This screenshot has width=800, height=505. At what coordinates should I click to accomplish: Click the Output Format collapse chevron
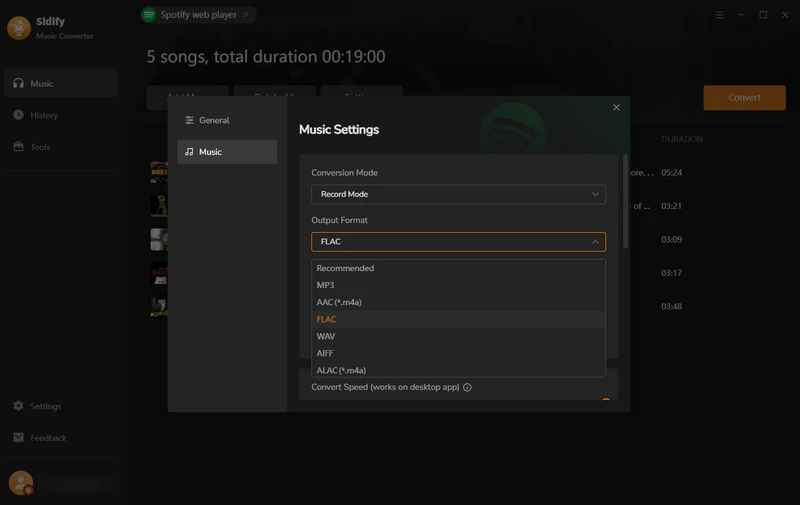click(x=595, y=242)
